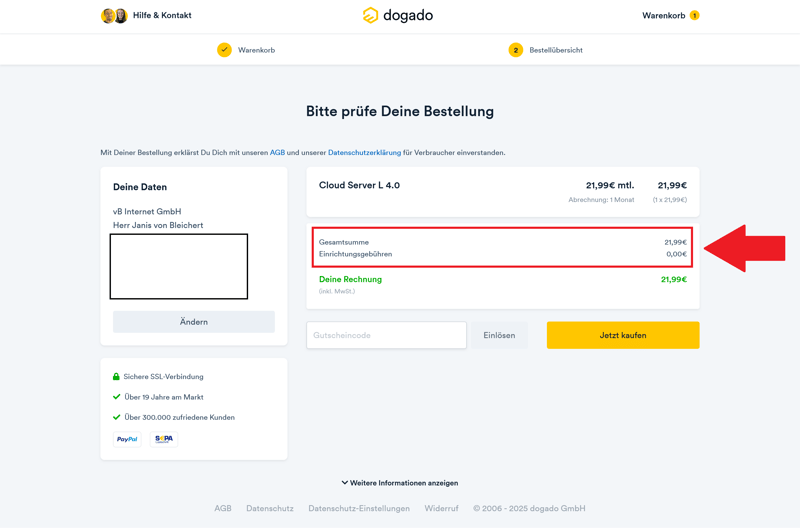Click the Einlösen voucher button
This screenshot has width=800, height=528.
[499, 335]
